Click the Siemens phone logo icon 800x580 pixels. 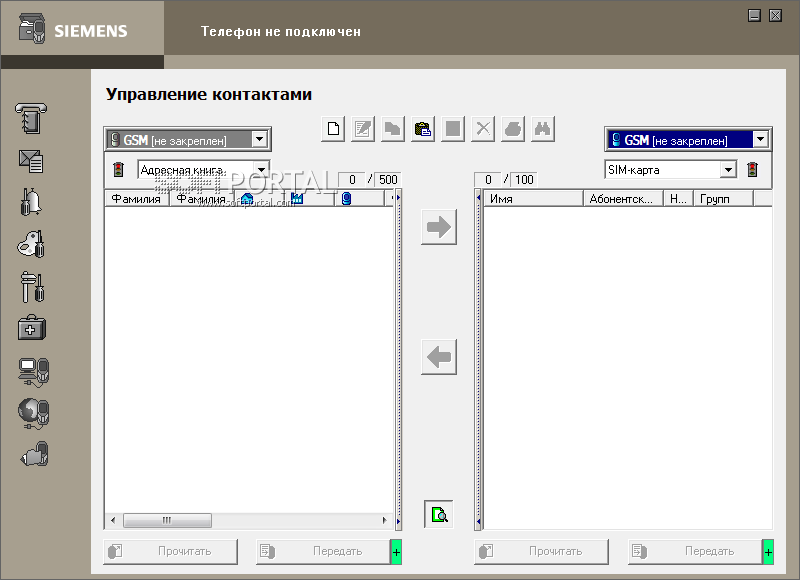(32, 29)
